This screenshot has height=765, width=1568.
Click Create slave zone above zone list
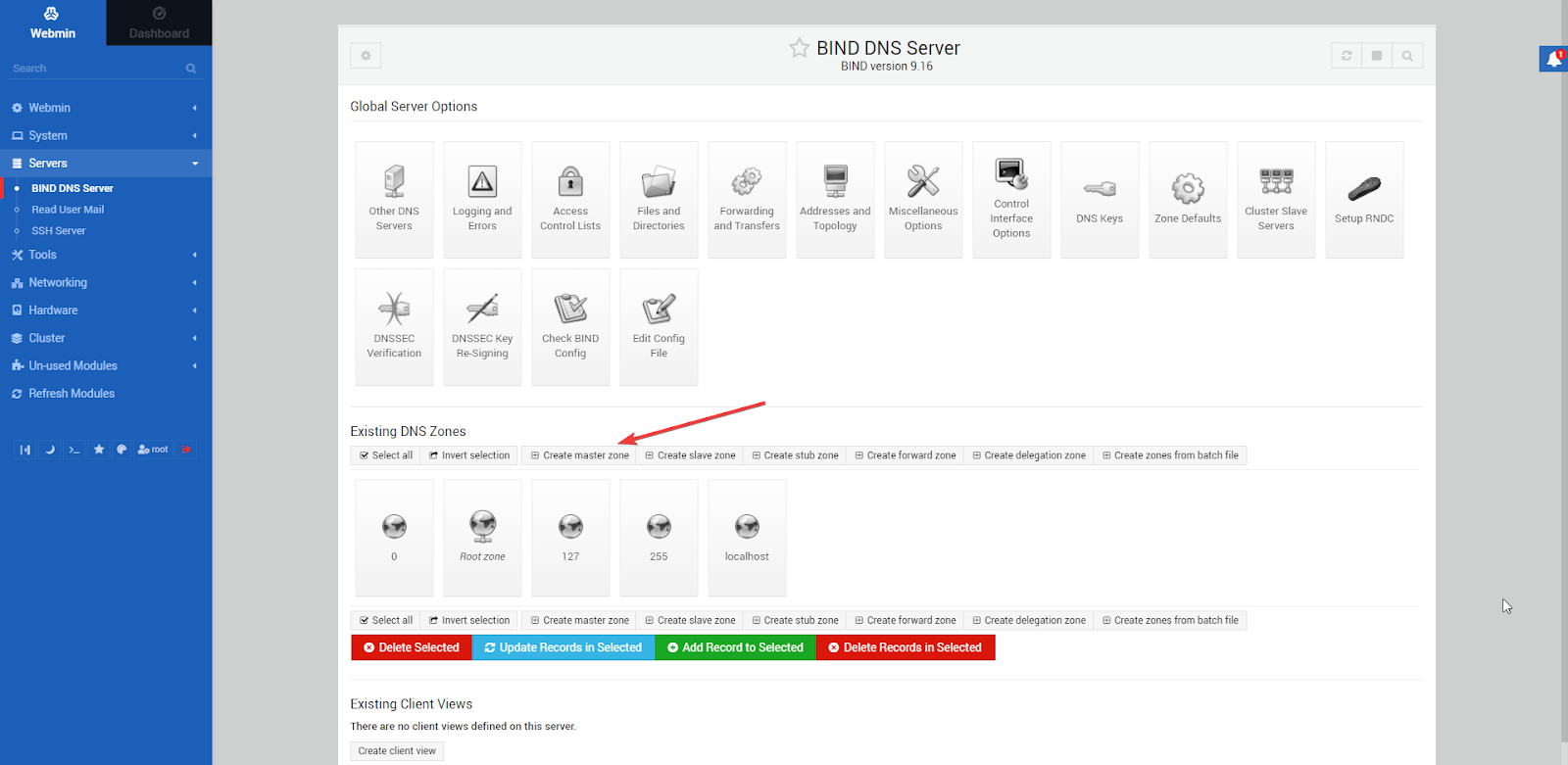(690, 455)
